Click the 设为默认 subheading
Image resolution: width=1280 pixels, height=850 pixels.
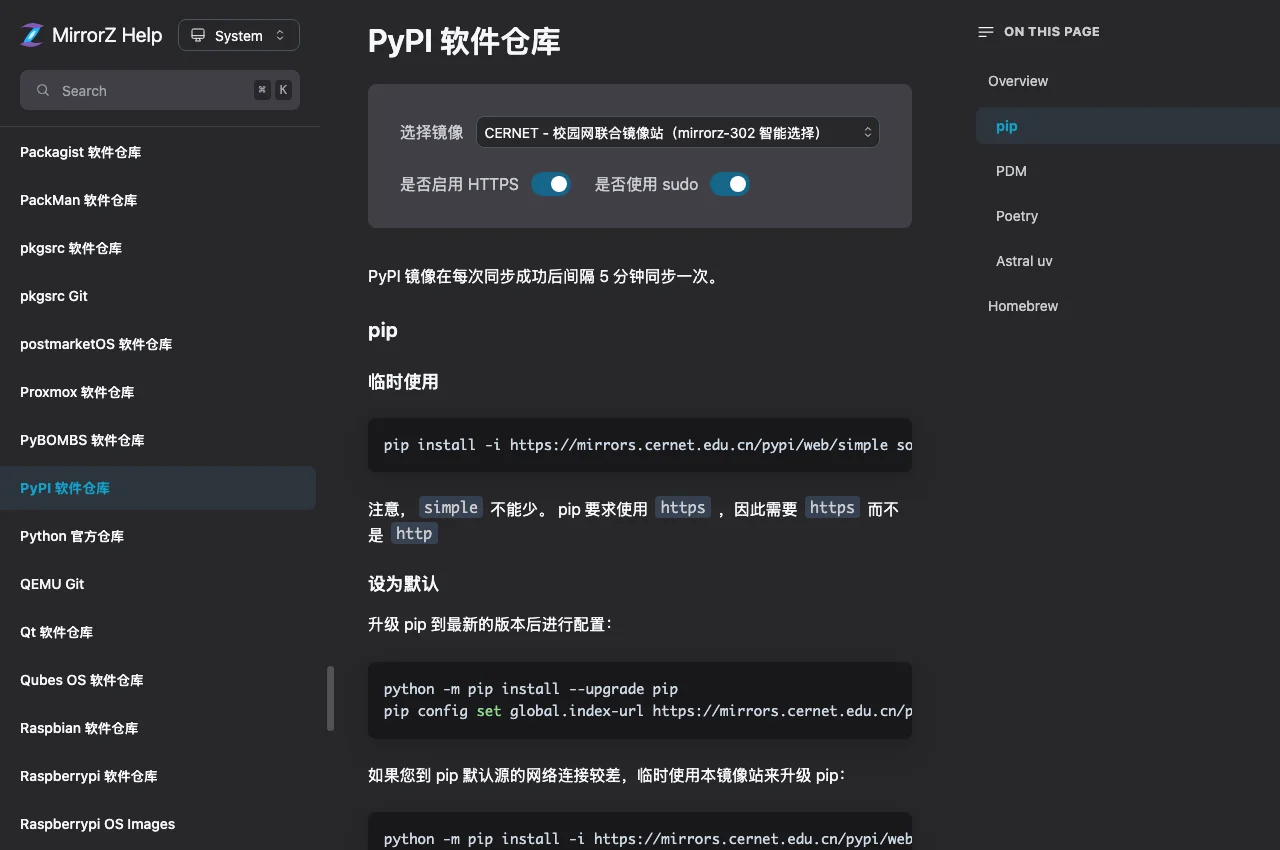click(x=403, y=584)
